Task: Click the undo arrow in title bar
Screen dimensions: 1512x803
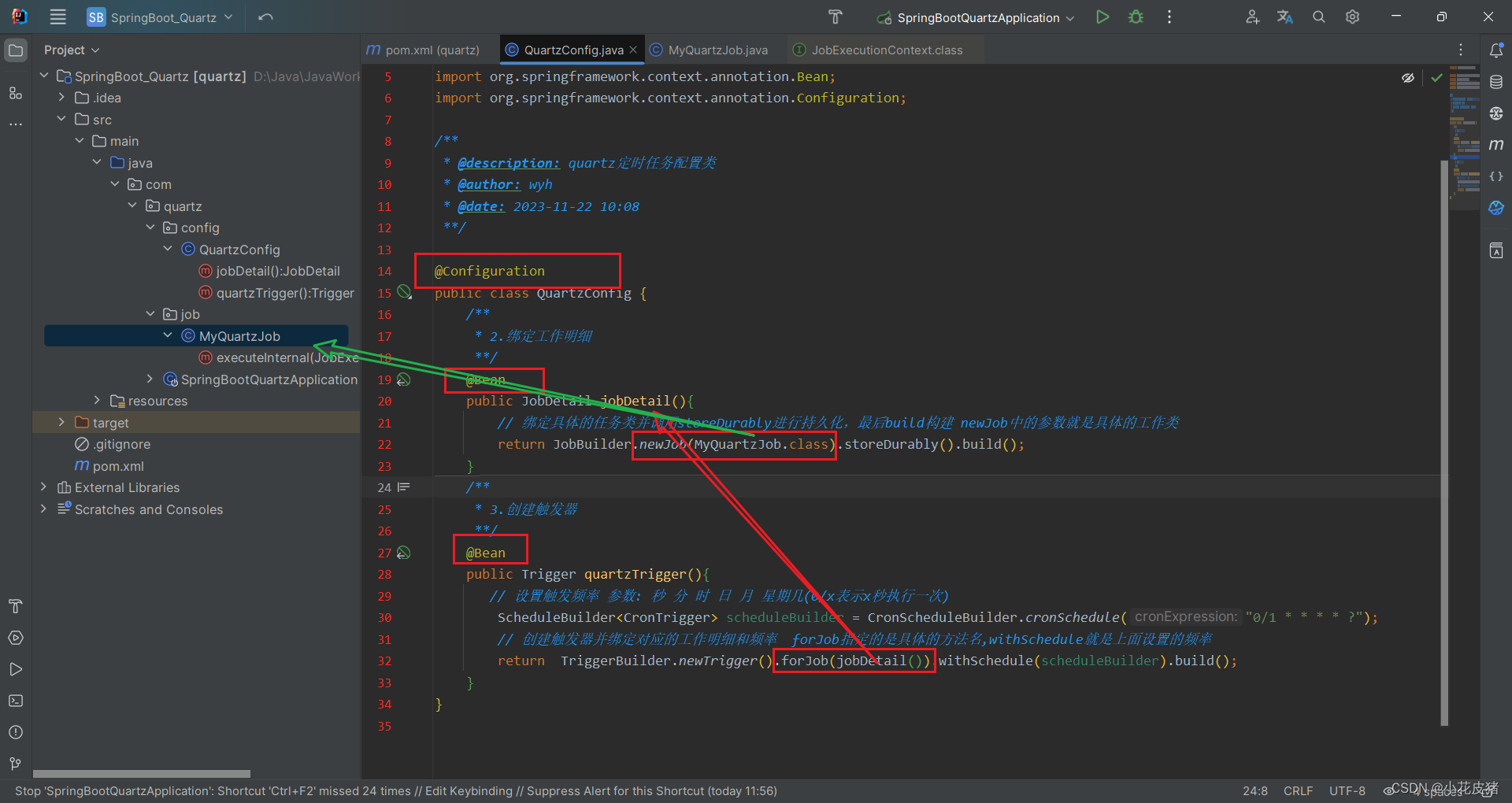Action: click(x=265, y=17)
